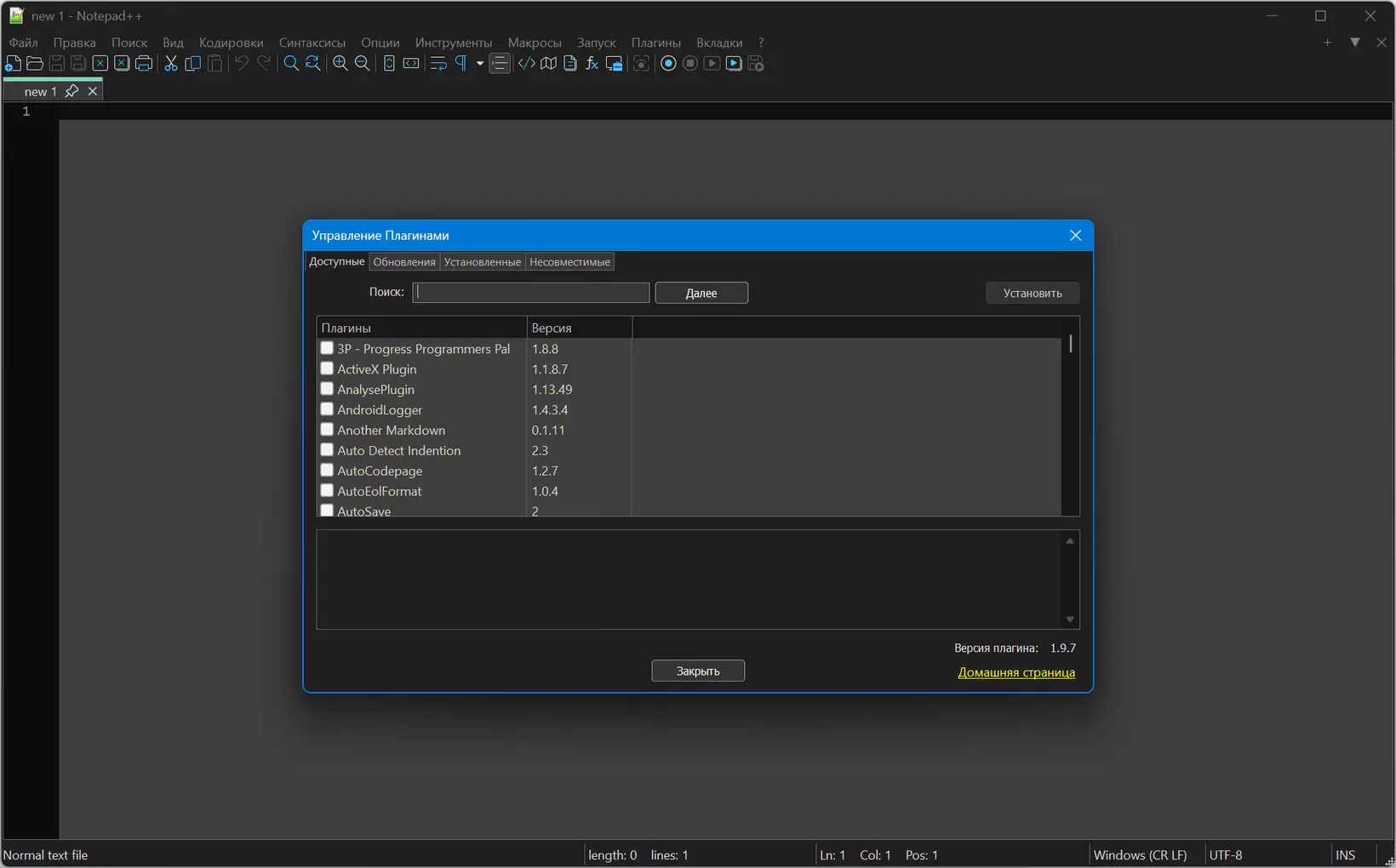This screenshot has width=1396, height=868.
Task: Click the Установить button
Action: [x=1033, y=293]
